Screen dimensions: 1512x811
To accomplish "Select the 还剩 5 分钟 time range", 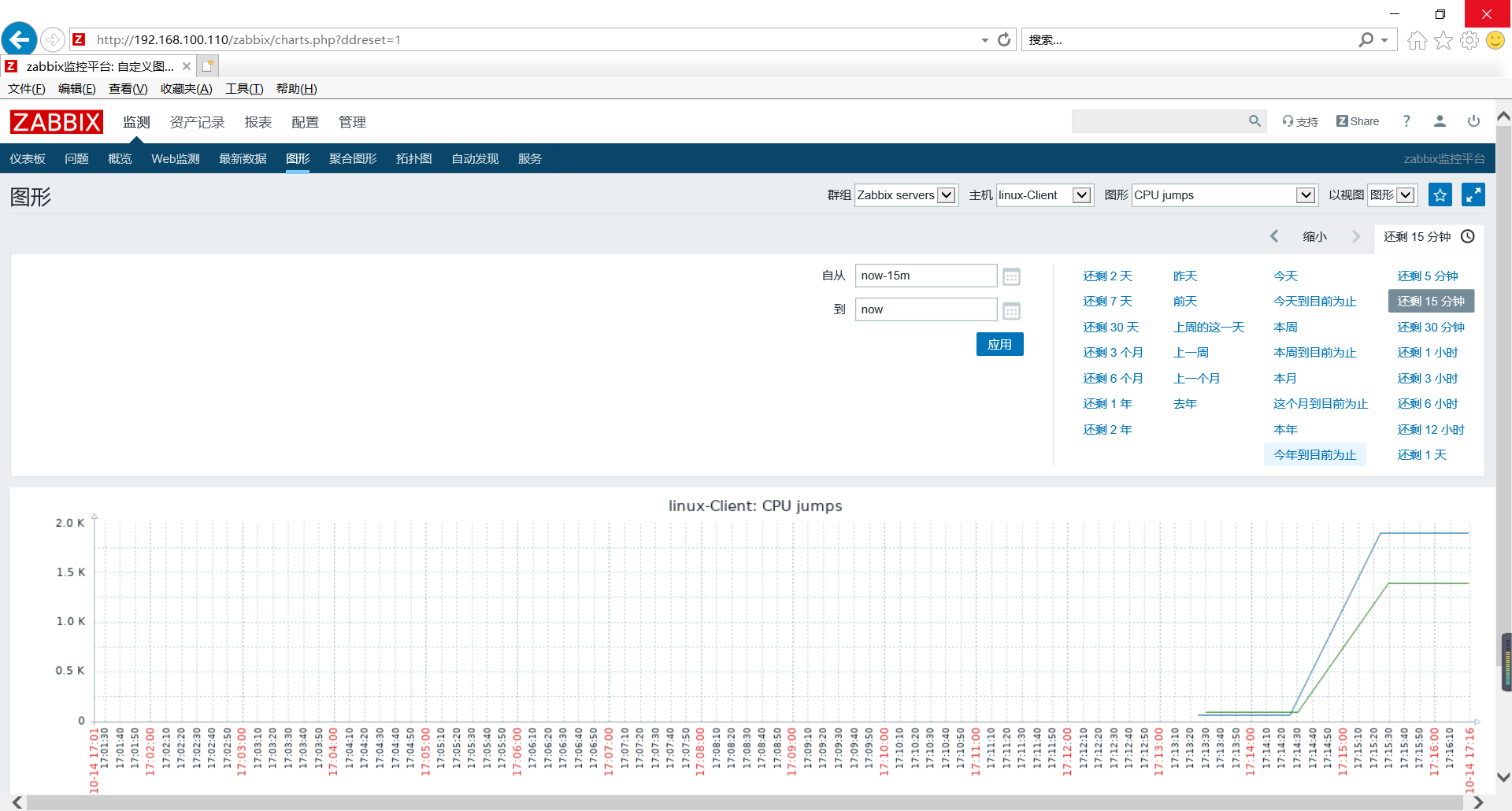I will [x=1428, y=276].
